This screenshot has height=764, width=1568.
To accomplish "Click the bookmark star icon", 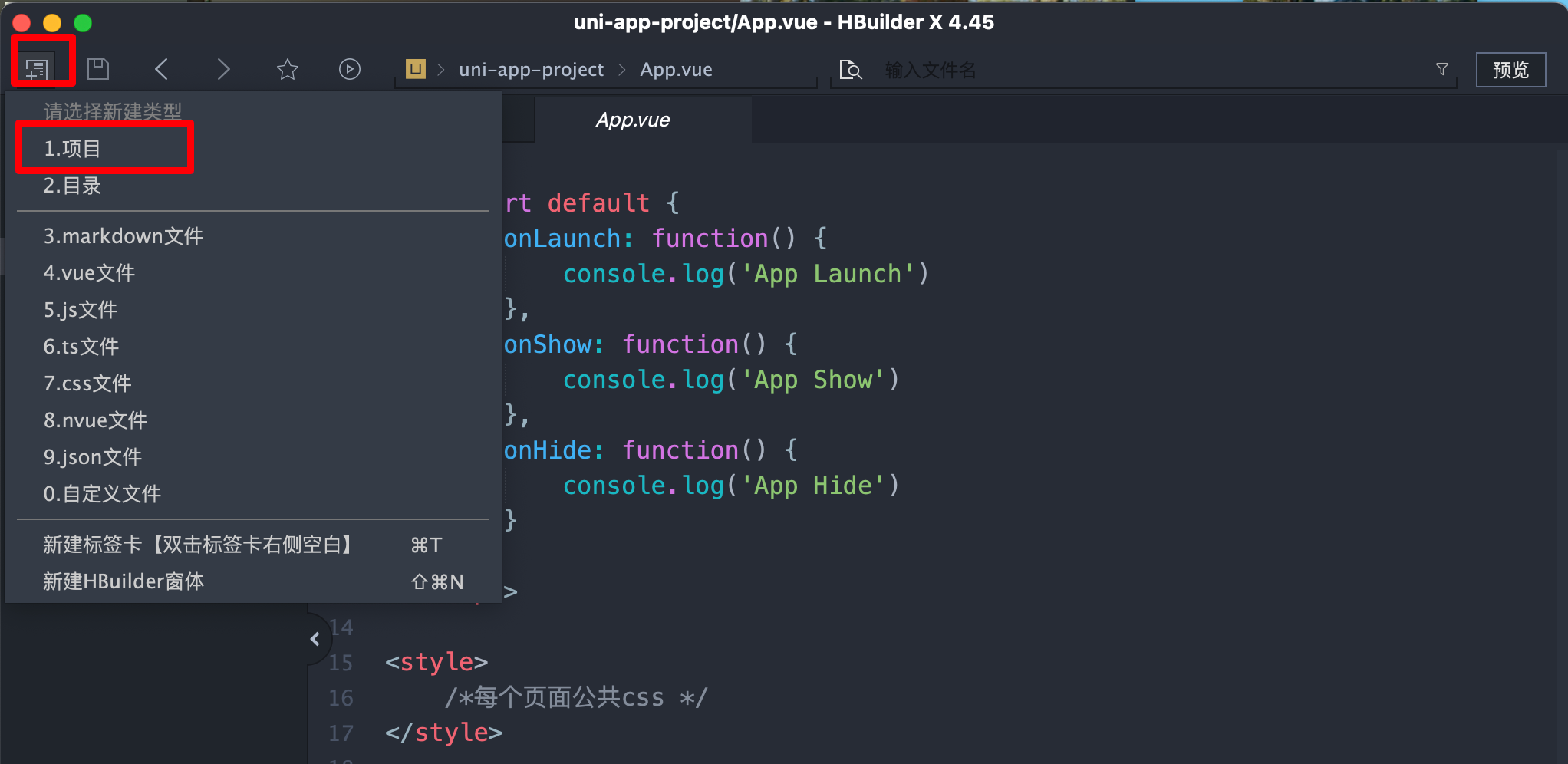I will pyautogui.click(x=287, y=69).
